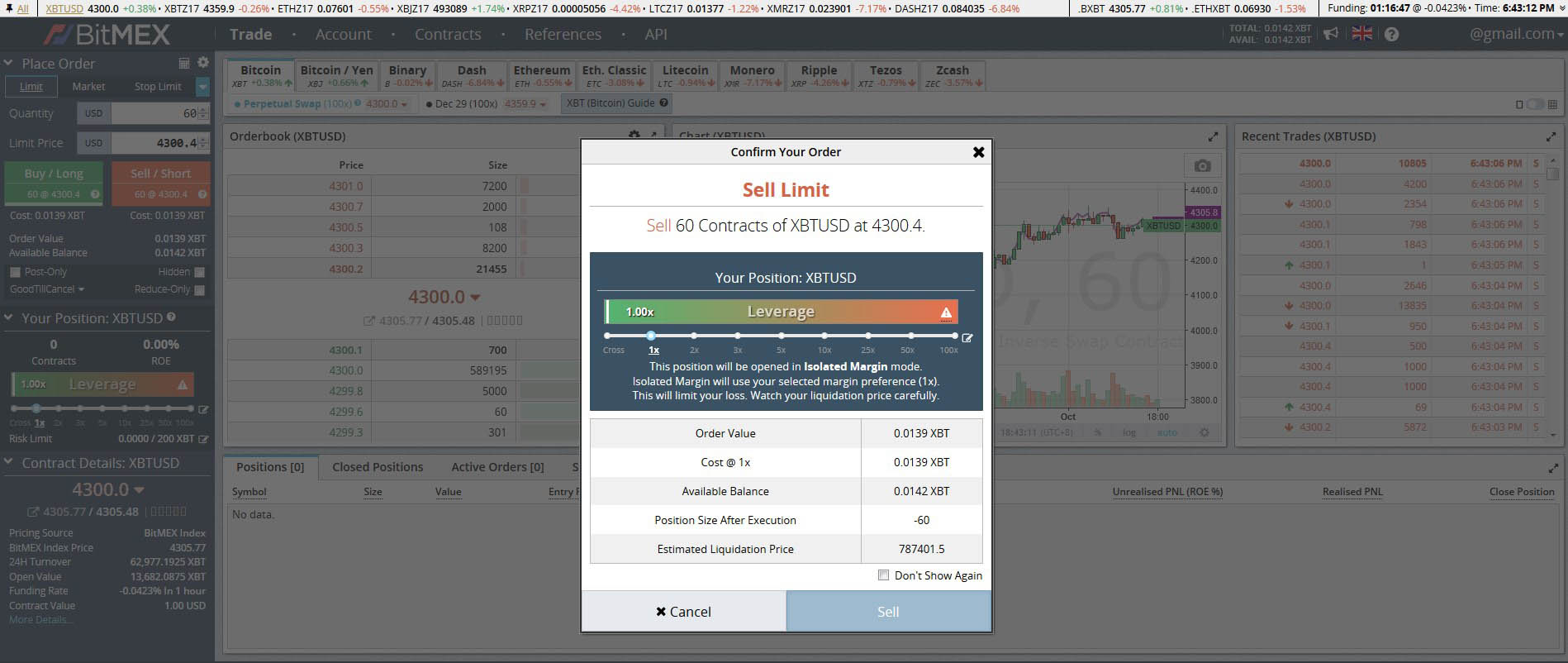Viewport: 1568px width, 663px height.
Task: Enable the Post-Only checkbox
Action: [15, 272]
